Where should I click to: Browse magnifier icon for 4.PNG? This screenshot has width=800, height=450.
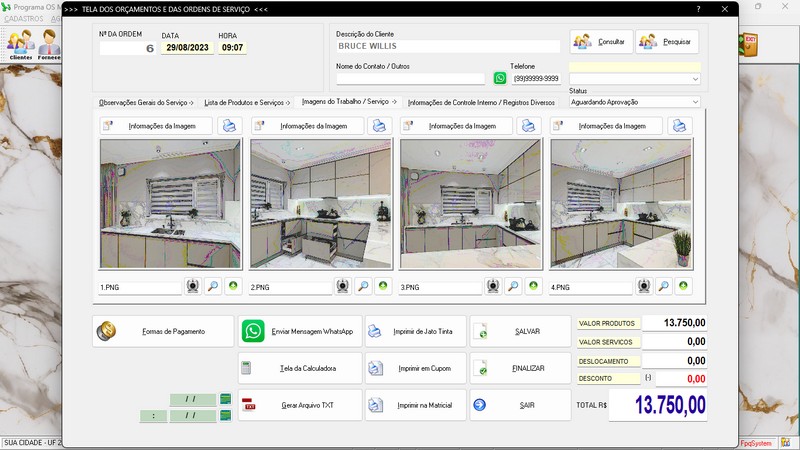[x=663, y=286]
